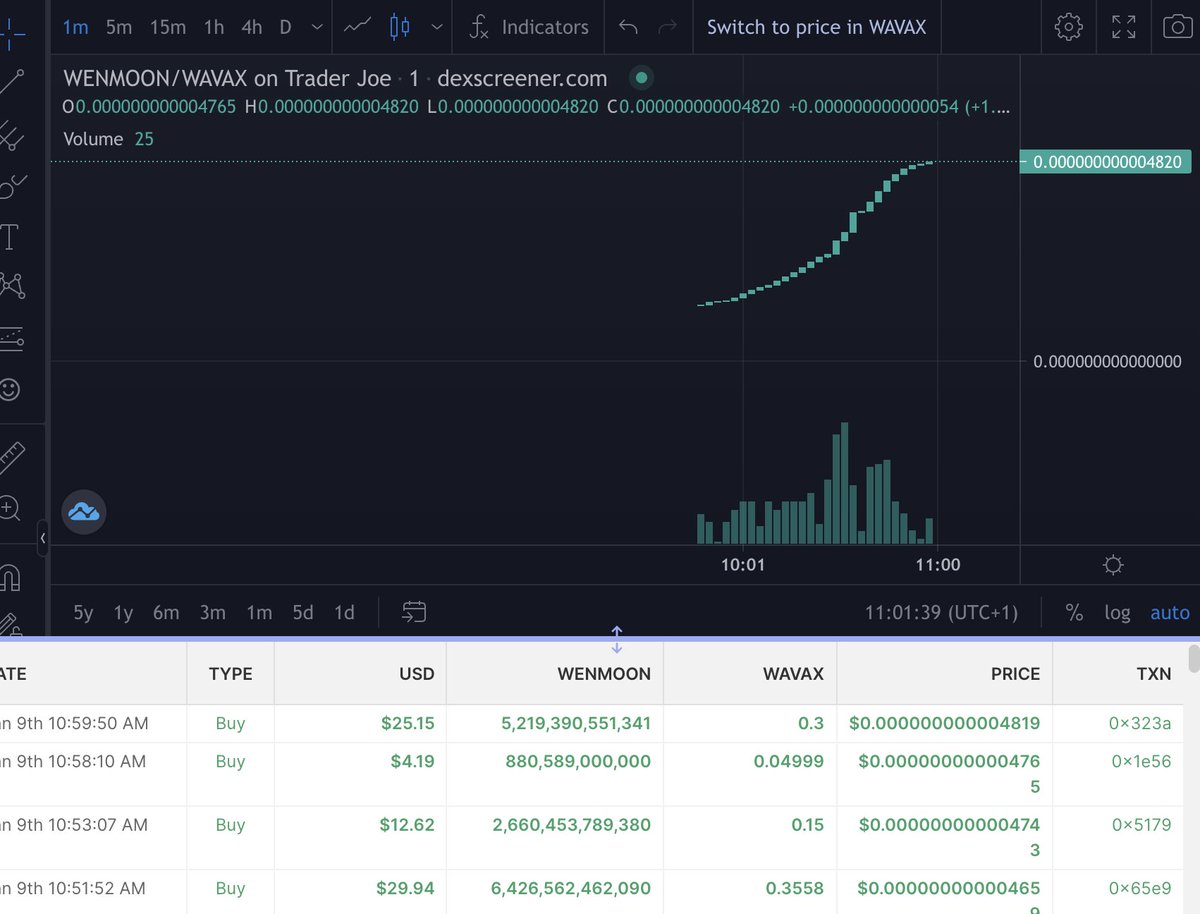The image size is (1200, 914).
Task: Toggle magnet mode
Action: 10,577
